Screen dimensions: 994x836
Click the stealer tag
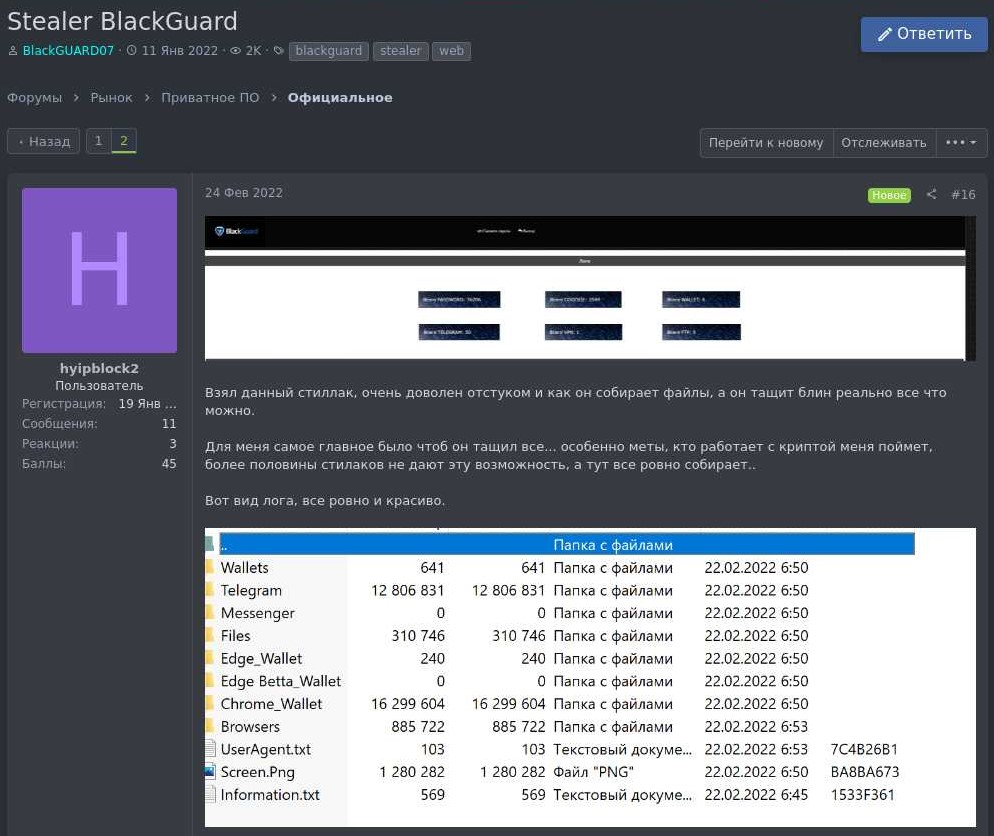pos(400,50)
